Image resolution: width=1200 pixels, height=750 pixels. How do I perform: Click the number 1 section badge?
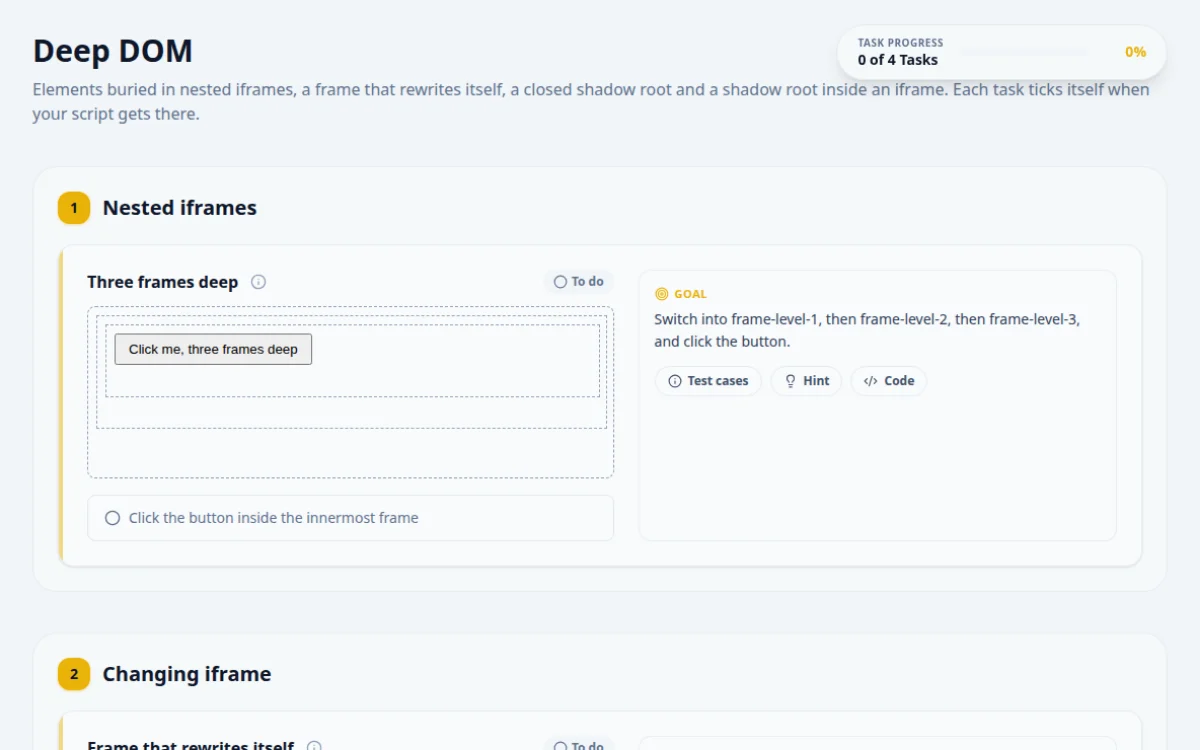[x=74, y=208]
